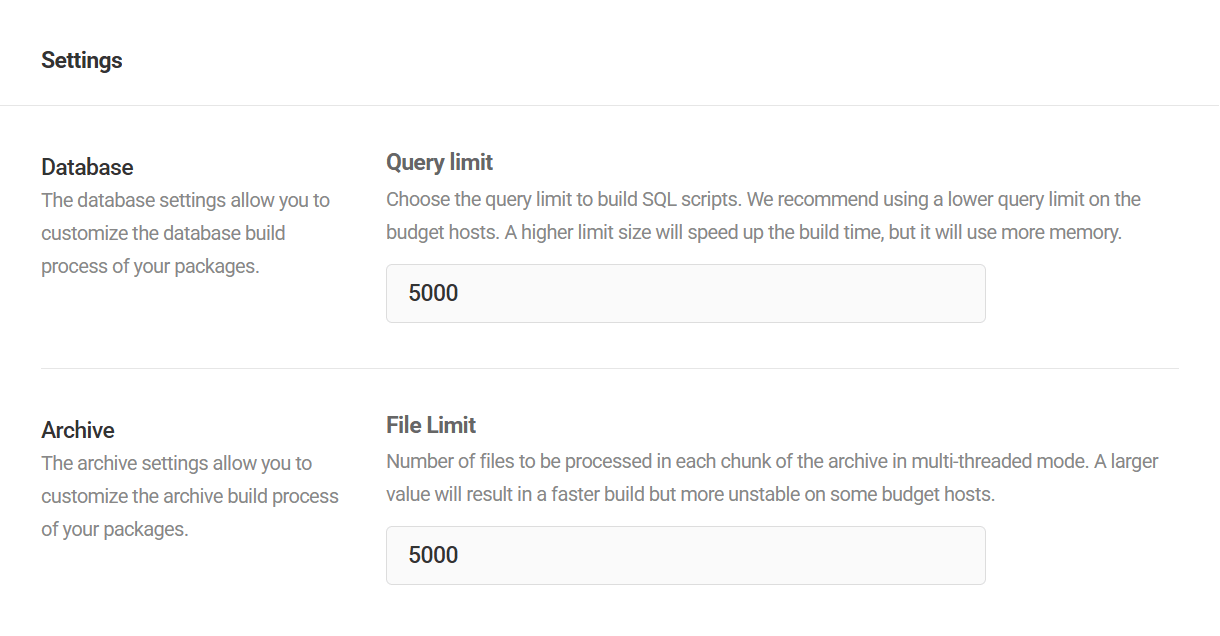Click the File Limit field label
Screen dimensions: 1220x636
[431, 425]
